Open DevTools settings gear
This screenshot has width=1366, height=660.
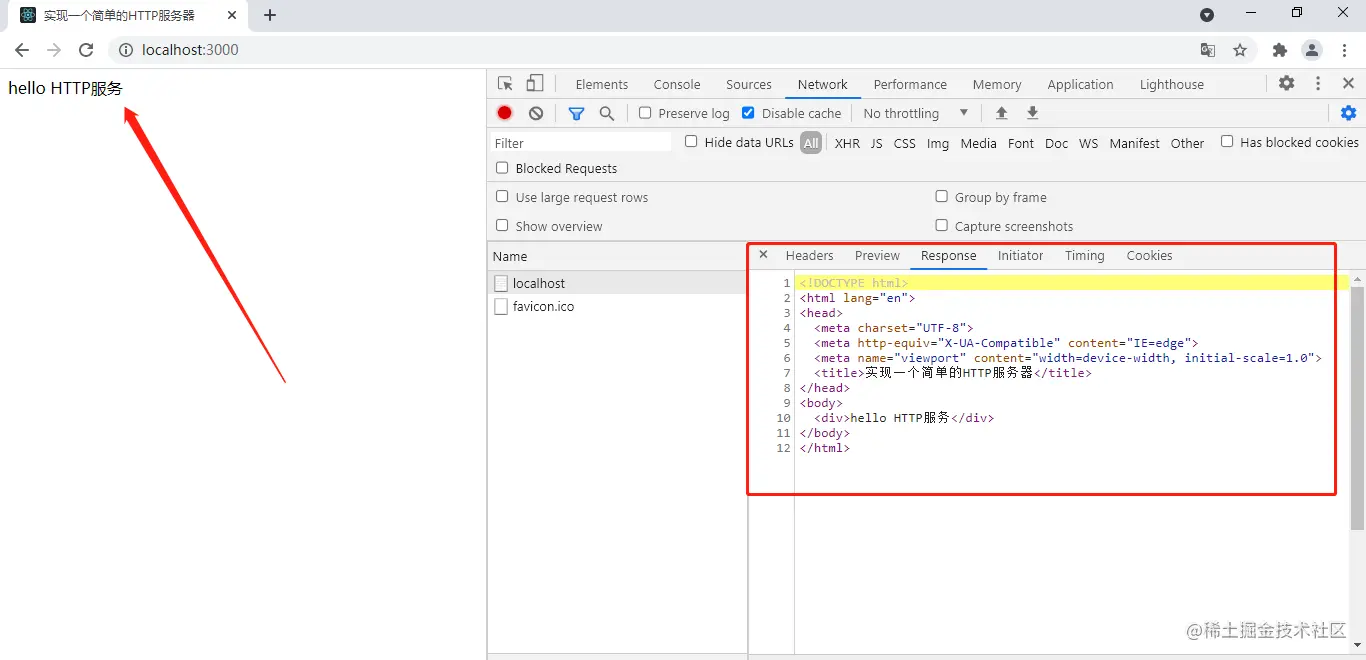1287,84
